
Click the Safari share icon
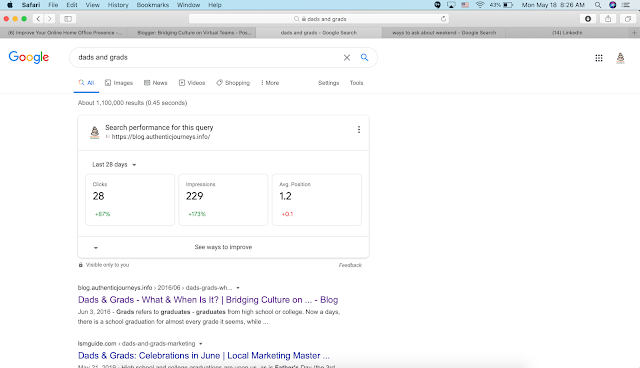coord(608,19)
